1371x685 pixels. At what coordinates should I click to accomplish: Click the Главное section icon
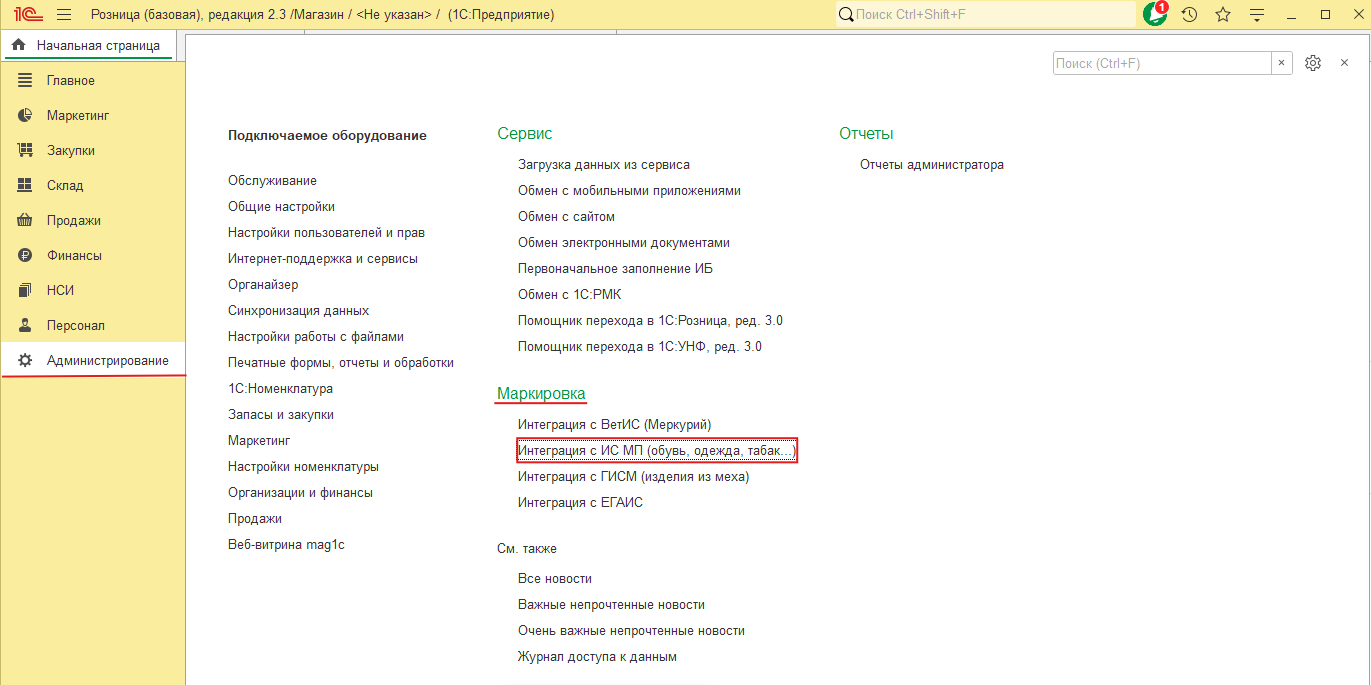26,80
